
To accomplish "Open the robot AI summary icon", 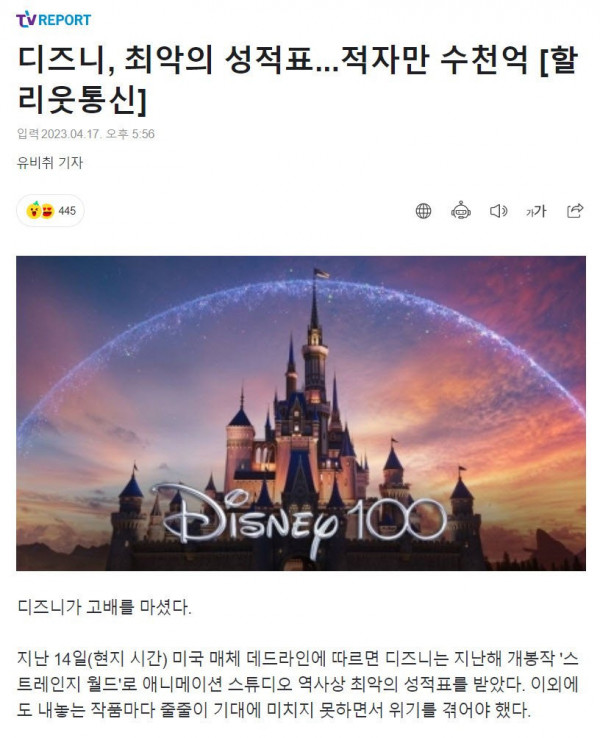I will click(x=461, y=210).
